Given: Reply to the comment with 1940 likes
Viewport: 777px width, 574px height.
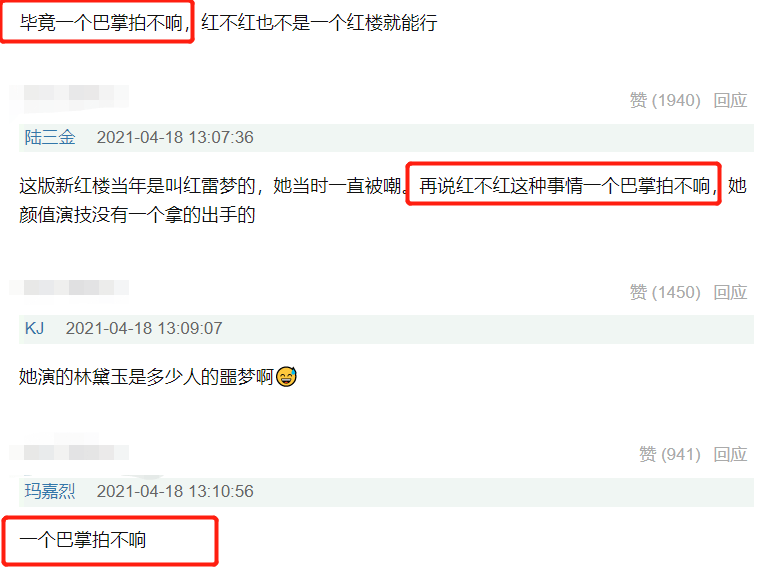Looking at the screenshot, I should point(730,101).
